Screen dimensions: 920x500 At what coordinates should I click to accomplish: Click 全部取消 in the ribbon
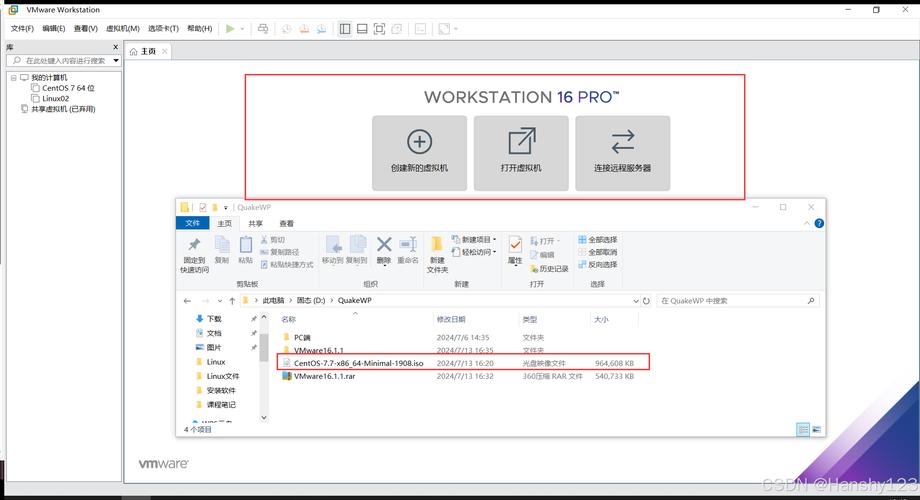click(598, 252)
